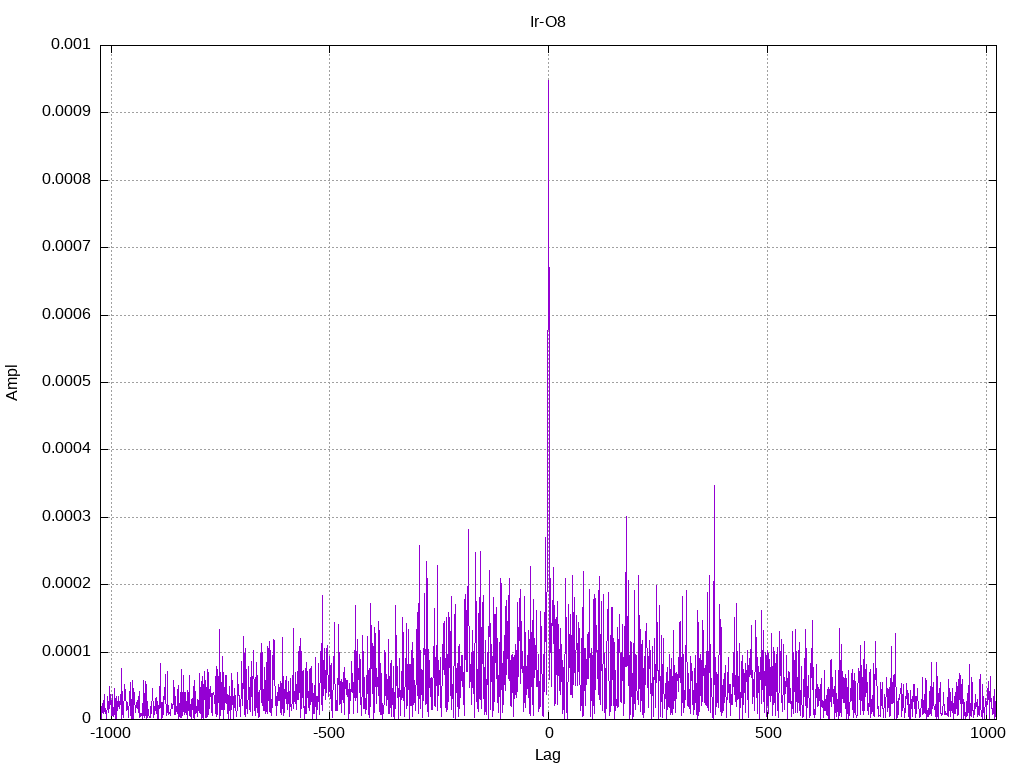Click the tip of the tallest central peak
The height and width of the screenshot is (768, 1024).
coord(549,80)
